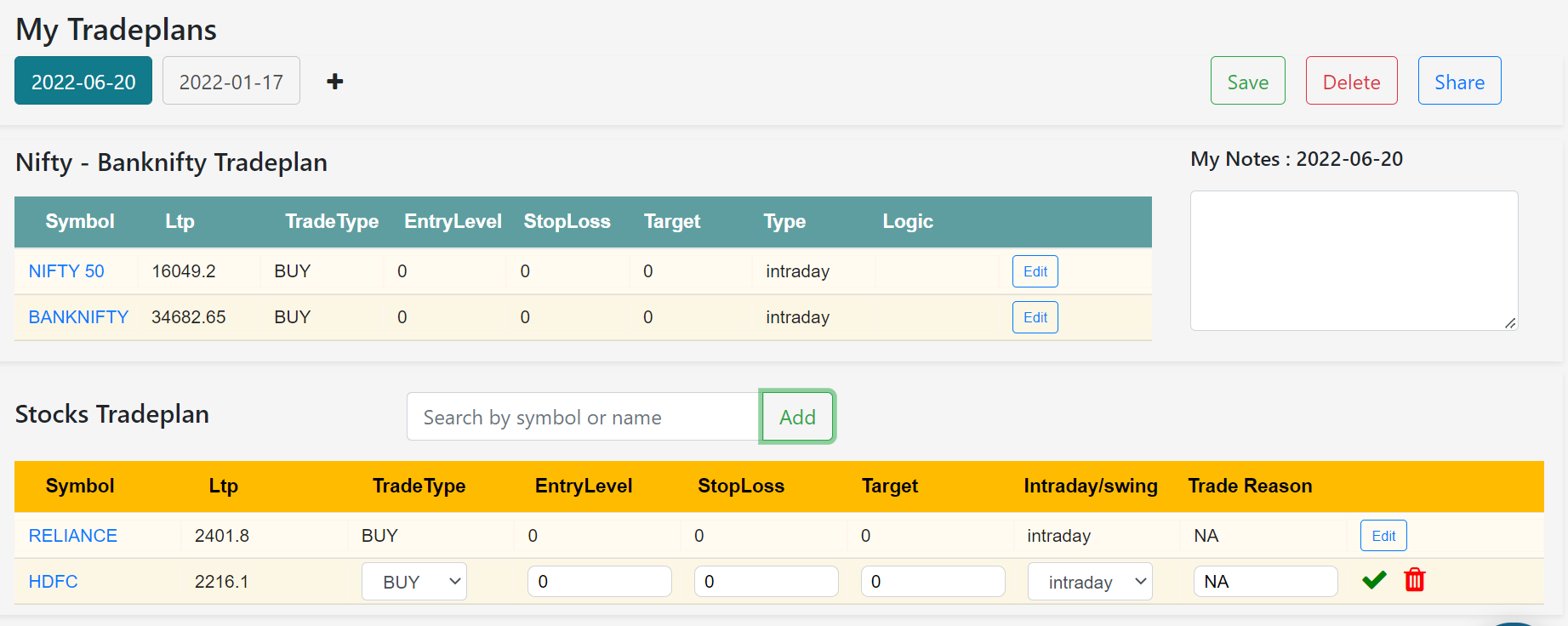
Task: Select BANKNIFTY Ltp value 34682.65
Action: 189,317
